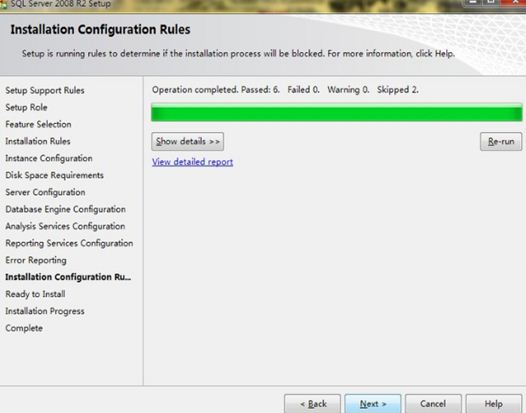Select Error Reporting step
This screenshot has width=526, height=413.
tap(36, 260)
